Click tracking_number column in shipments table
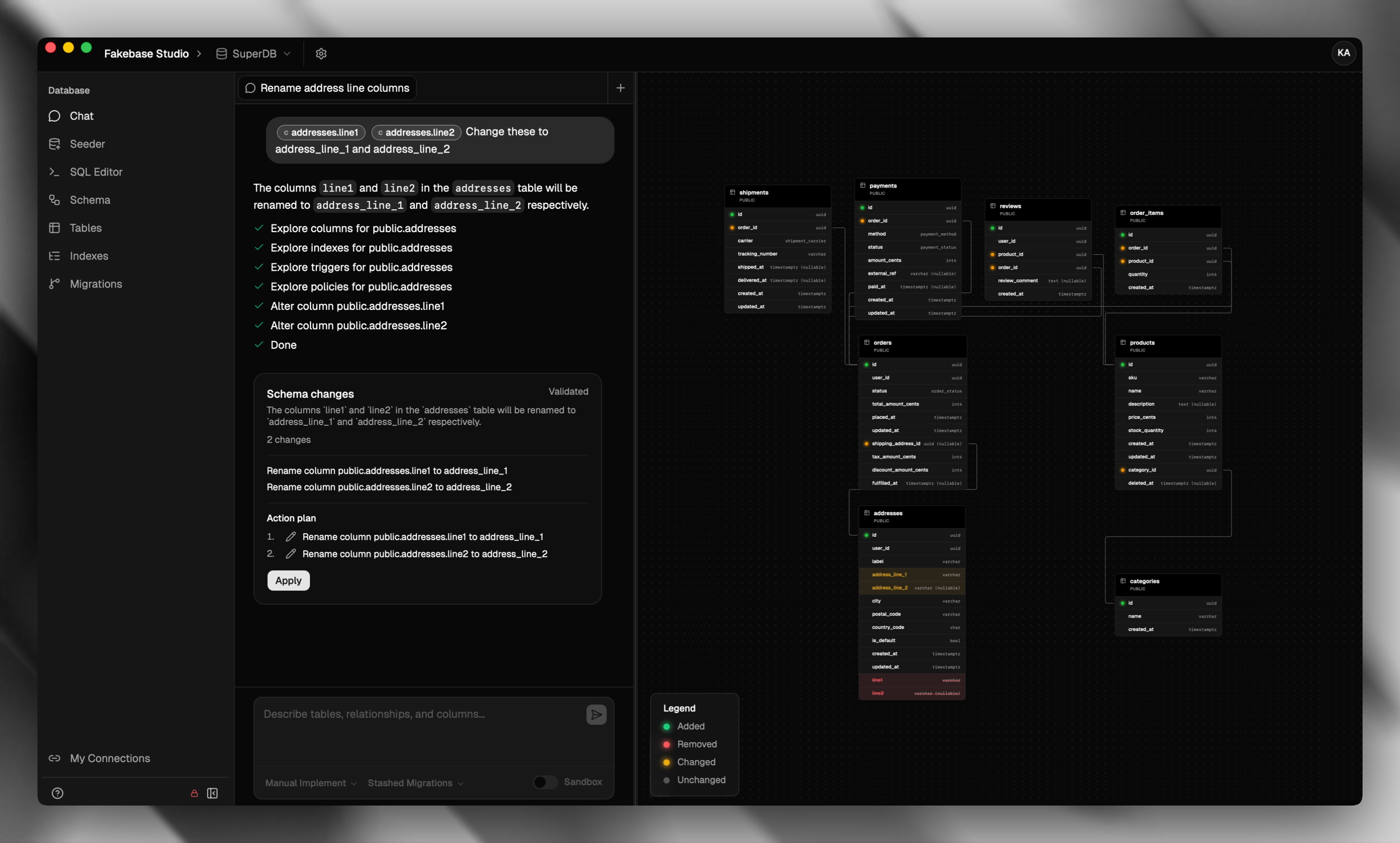This screenshot has width=1400, height=843. [777, 254]
